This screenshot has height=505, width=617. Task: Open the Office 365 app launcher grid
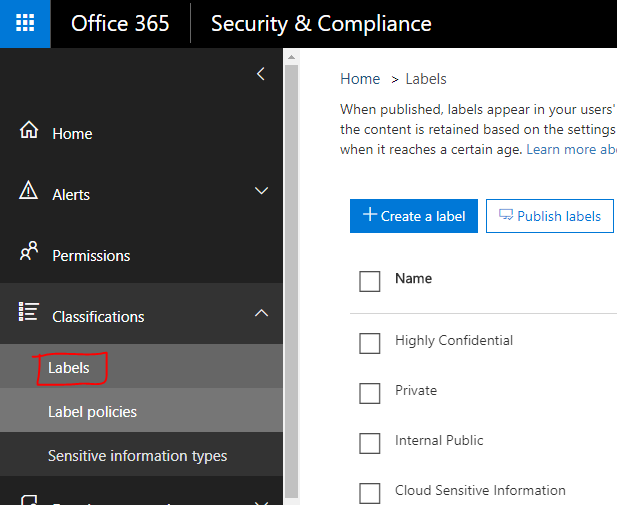25,24
